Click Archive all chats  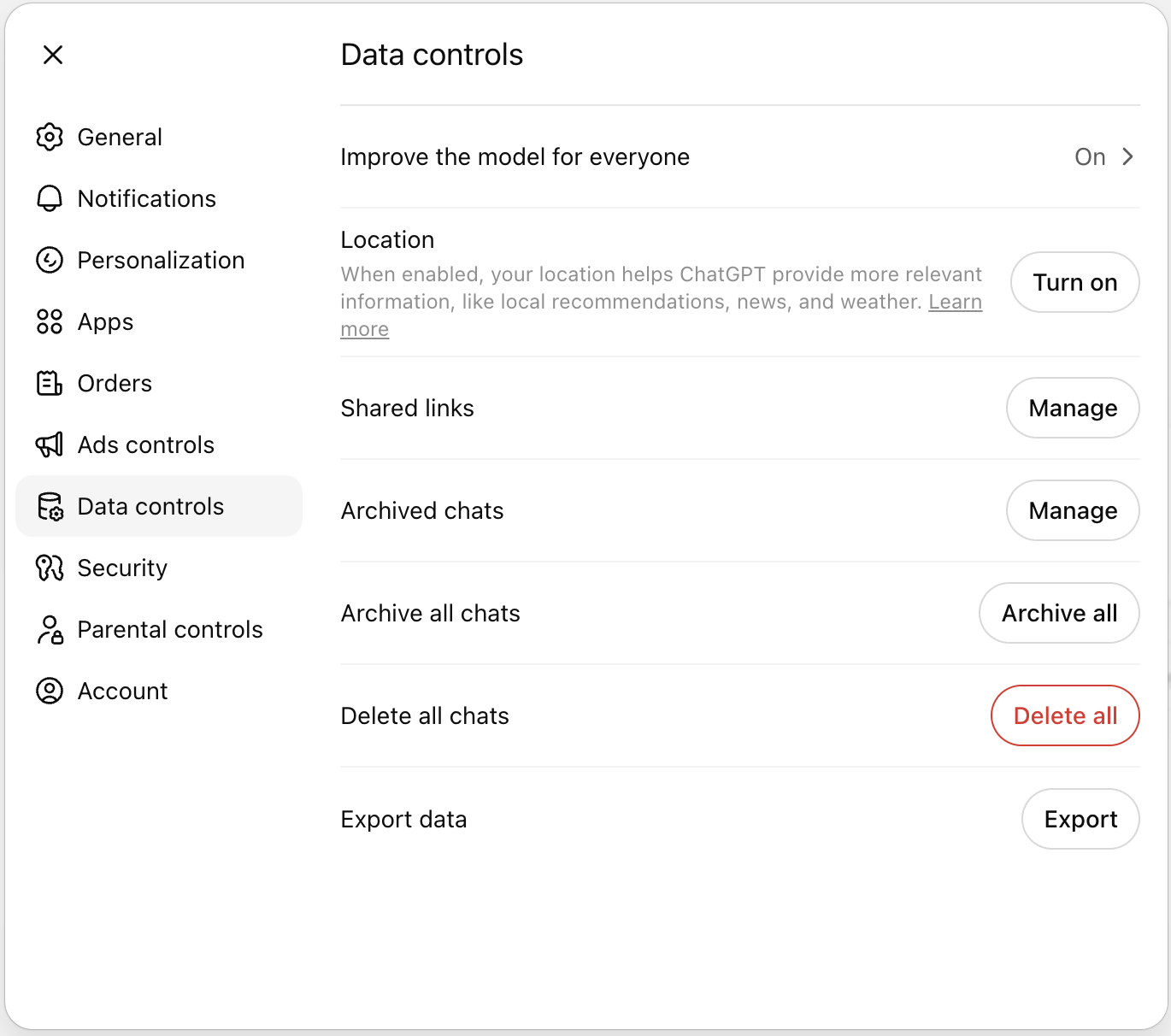[1059, 613]
